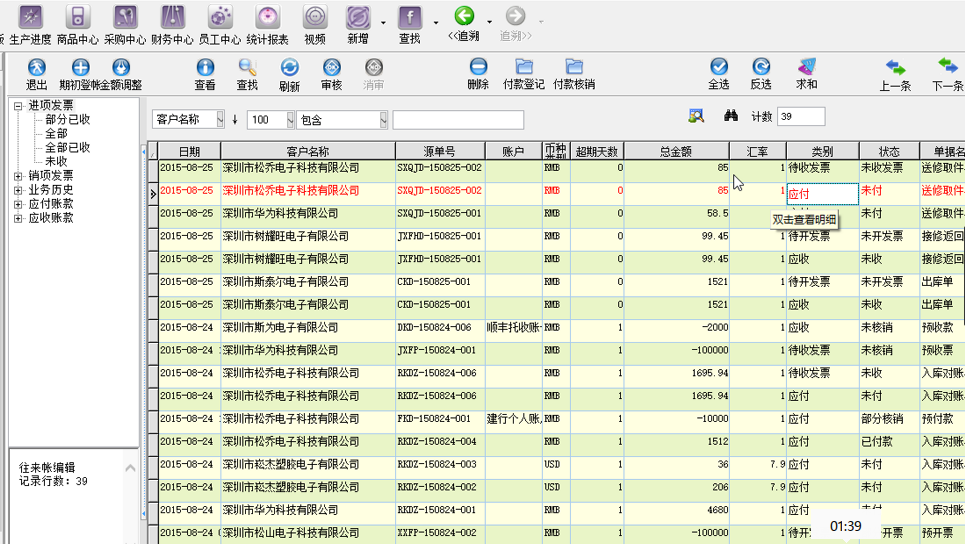Expand the 应付账款 tree node
Image resolution: width=965 pixels, height=544 pixels.
click(18, 204)
